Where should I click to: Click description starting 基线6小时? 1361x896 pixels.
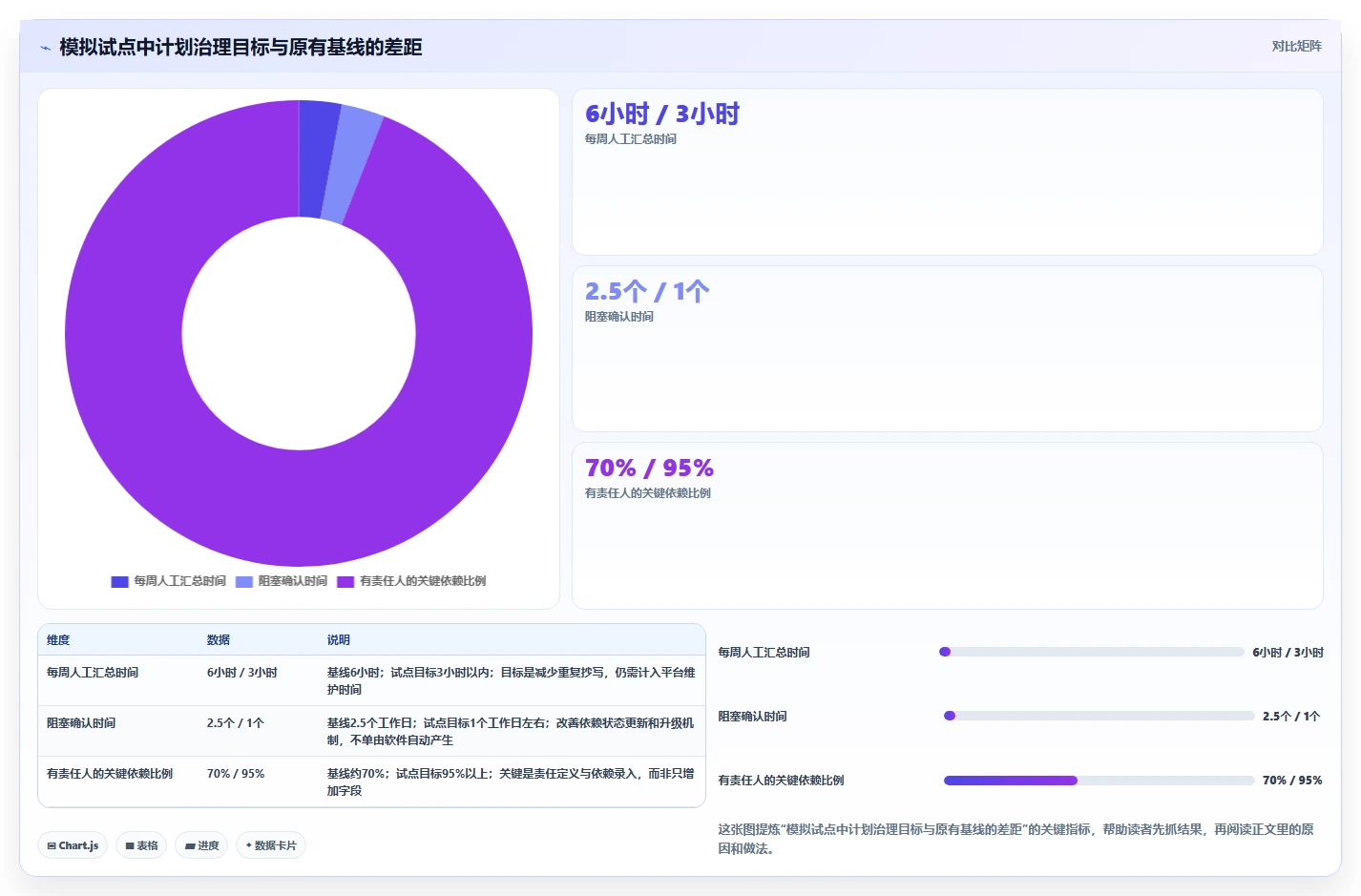pos(512,681)
